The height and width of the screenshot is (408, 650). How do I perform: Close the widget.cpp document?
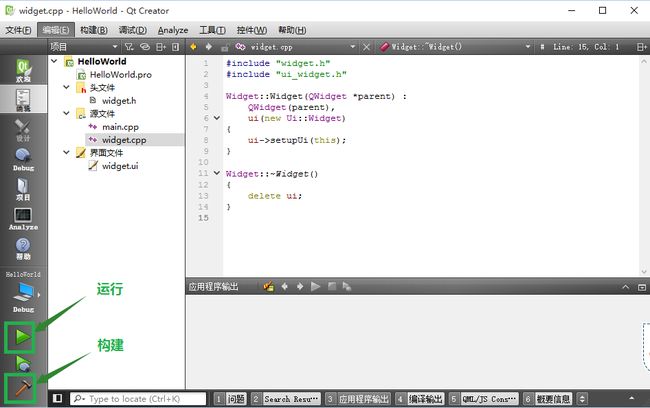366,47
